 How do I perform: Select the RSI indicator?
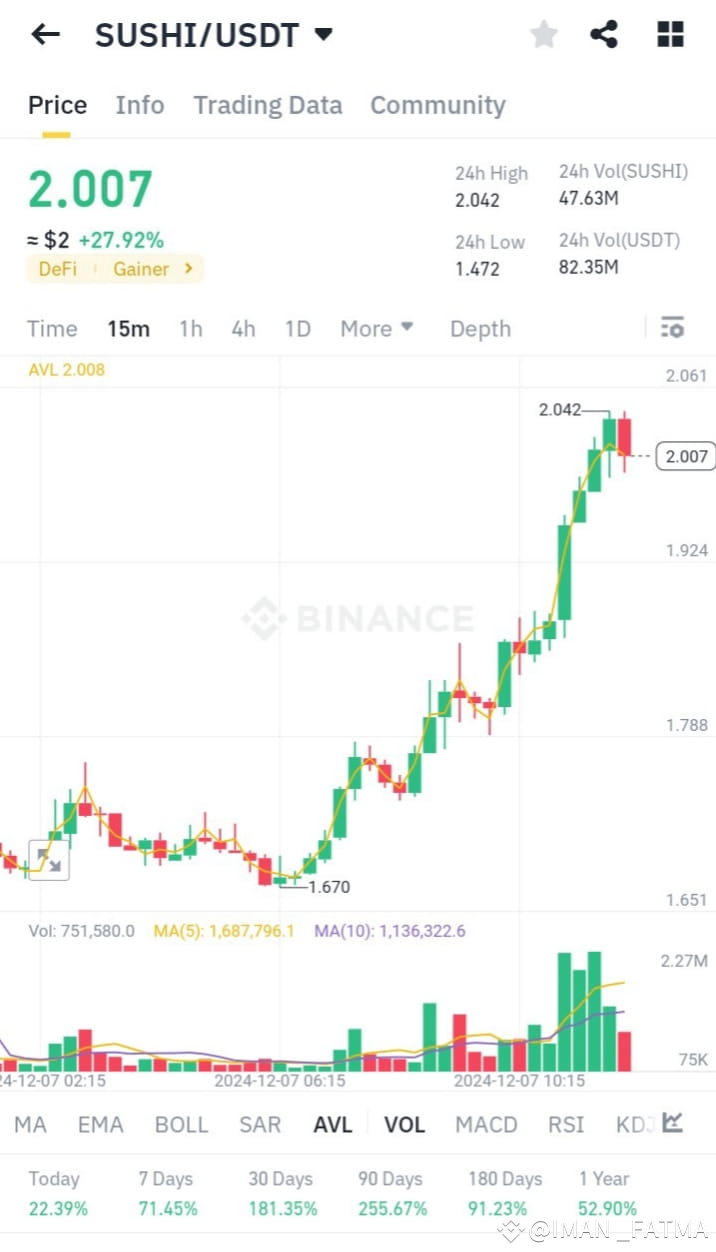click(565, 1124)
